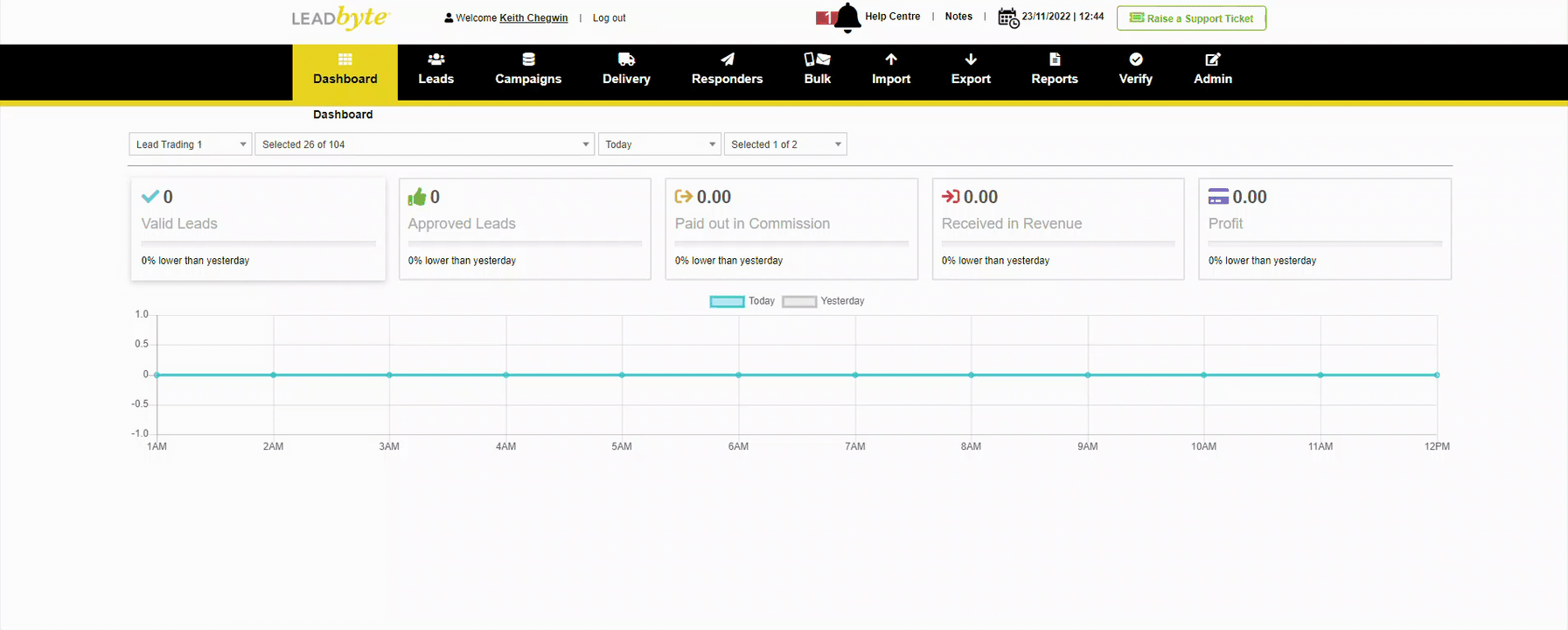The height and width of the screenshot is (630, 1568).
Task: Toggle the Yesterday series in chart legend
Action: (x=823, y=301)
